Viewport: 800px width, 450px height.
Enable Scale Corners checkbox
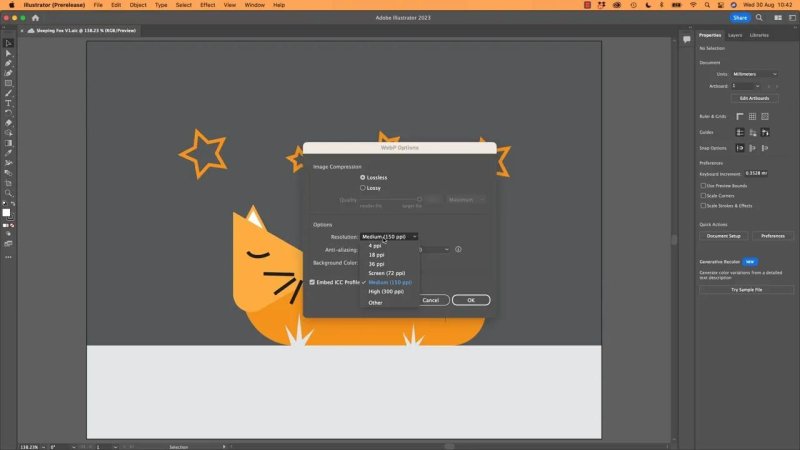703,195
